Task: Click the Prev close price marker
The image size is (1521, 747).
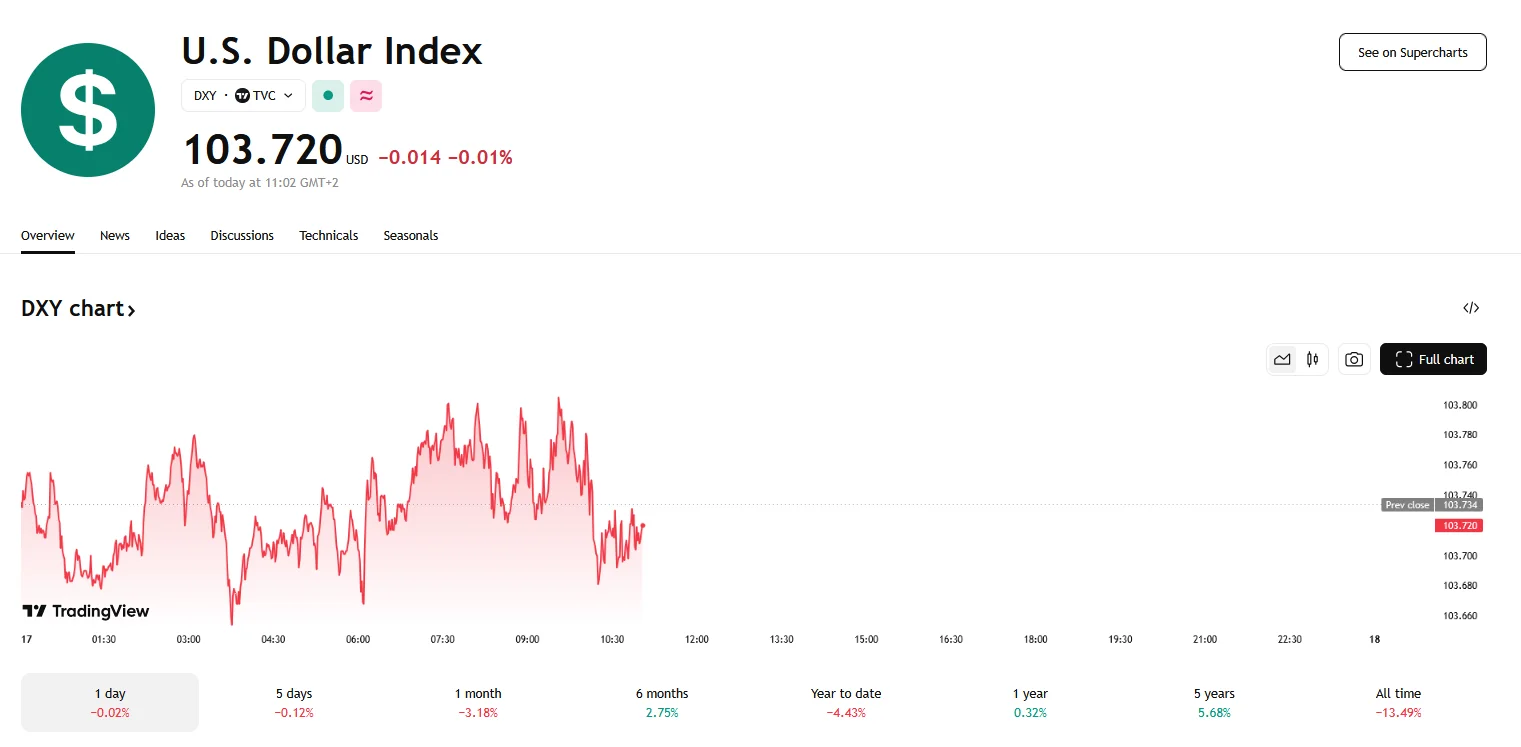Action: 1431,505
